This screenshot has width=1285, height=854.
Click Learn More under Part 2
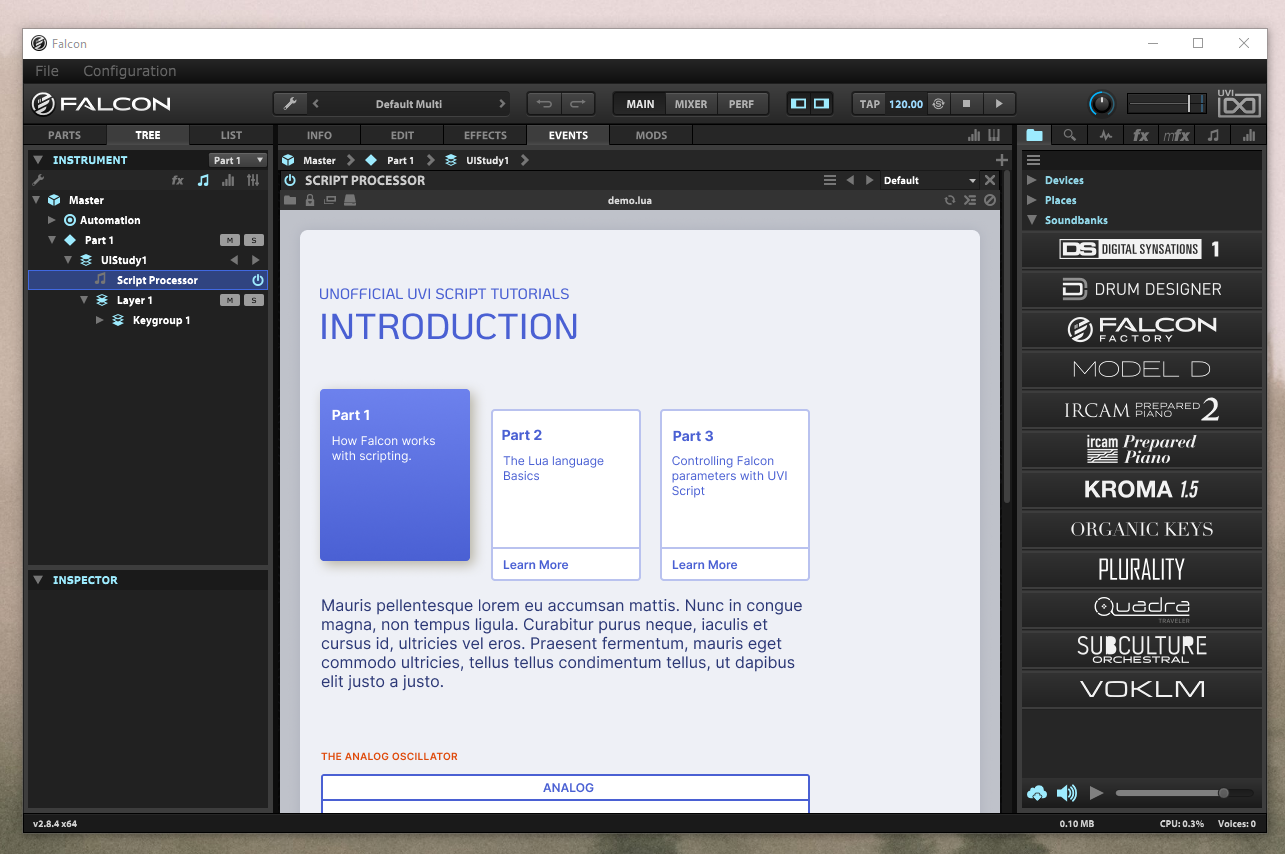(x=535, y=565)
